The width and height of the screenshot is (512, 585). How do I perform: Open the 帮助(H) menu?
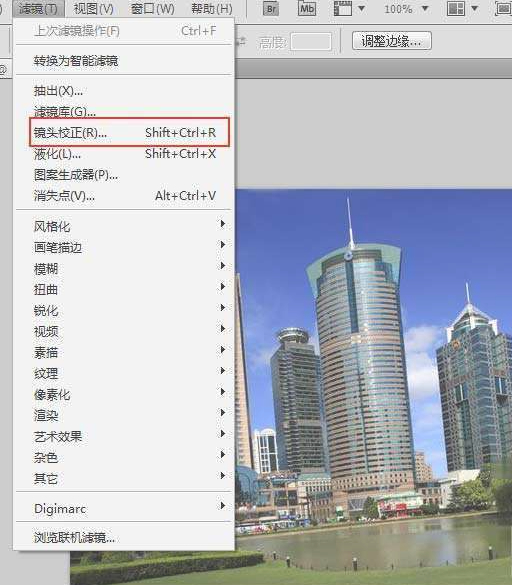tap(212, 9)
